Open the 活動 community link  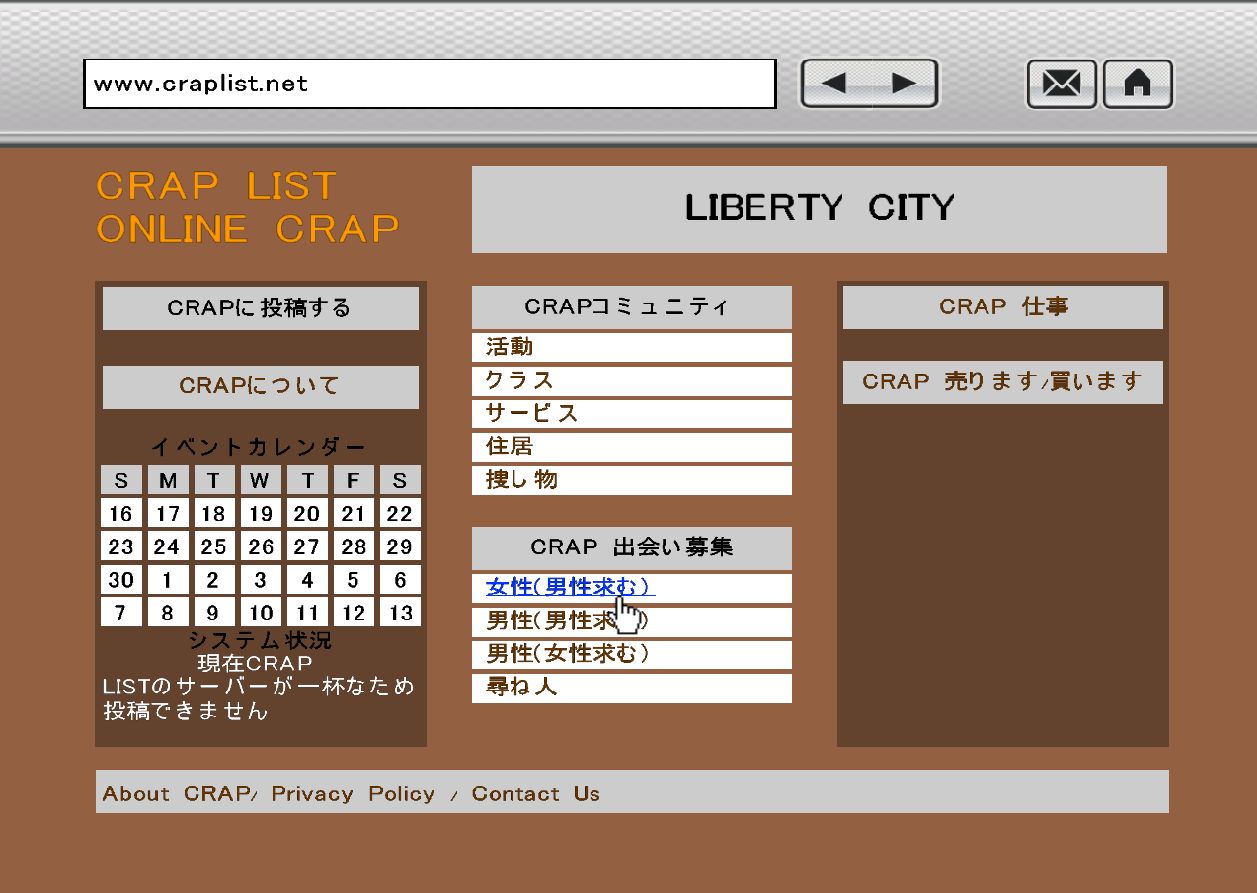pos(632,348)
